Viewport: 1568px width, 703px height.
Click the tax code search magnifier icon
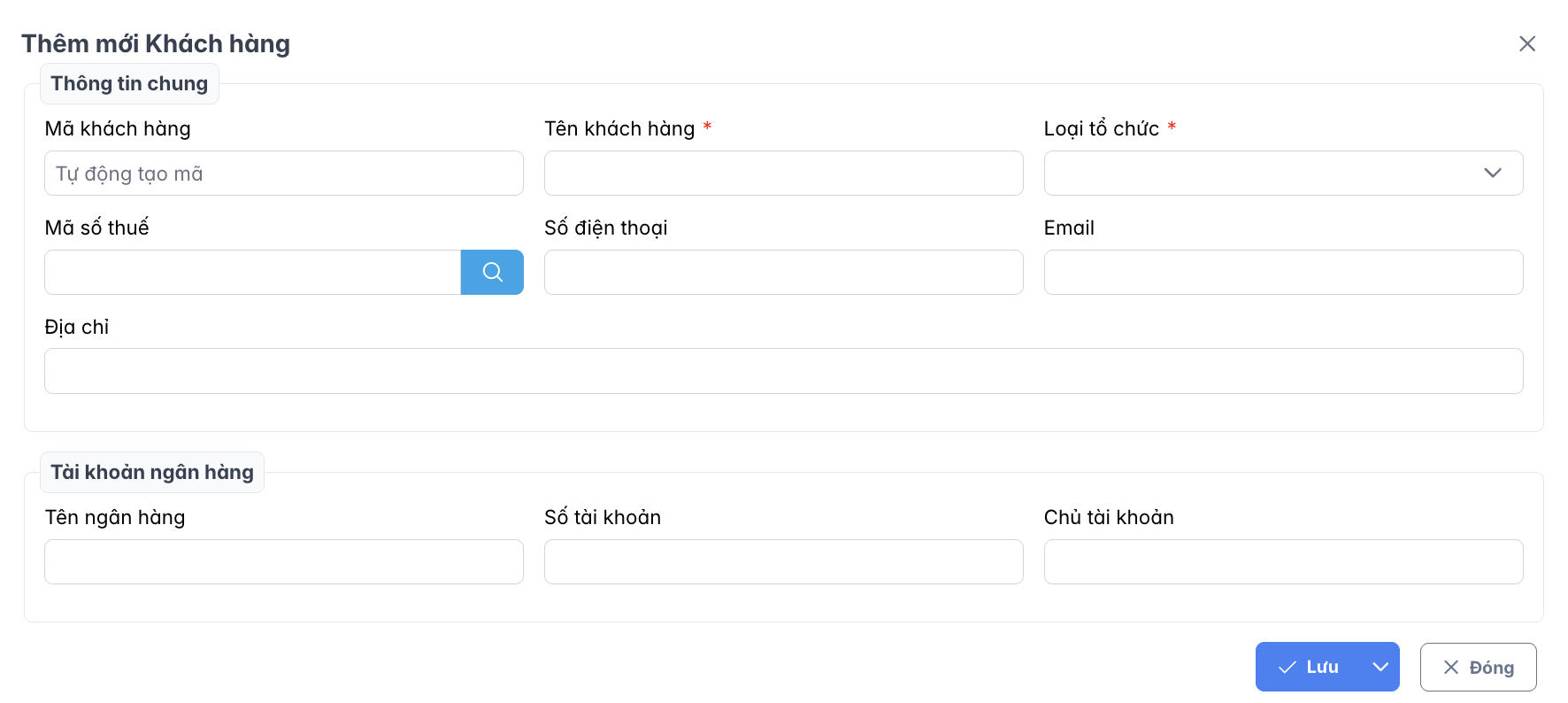pyautogui.click(x=492, y=272)
